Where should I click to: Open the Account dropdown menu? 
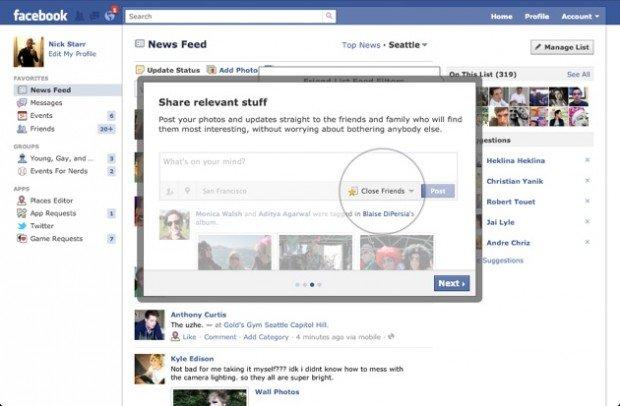coord(580,17)
